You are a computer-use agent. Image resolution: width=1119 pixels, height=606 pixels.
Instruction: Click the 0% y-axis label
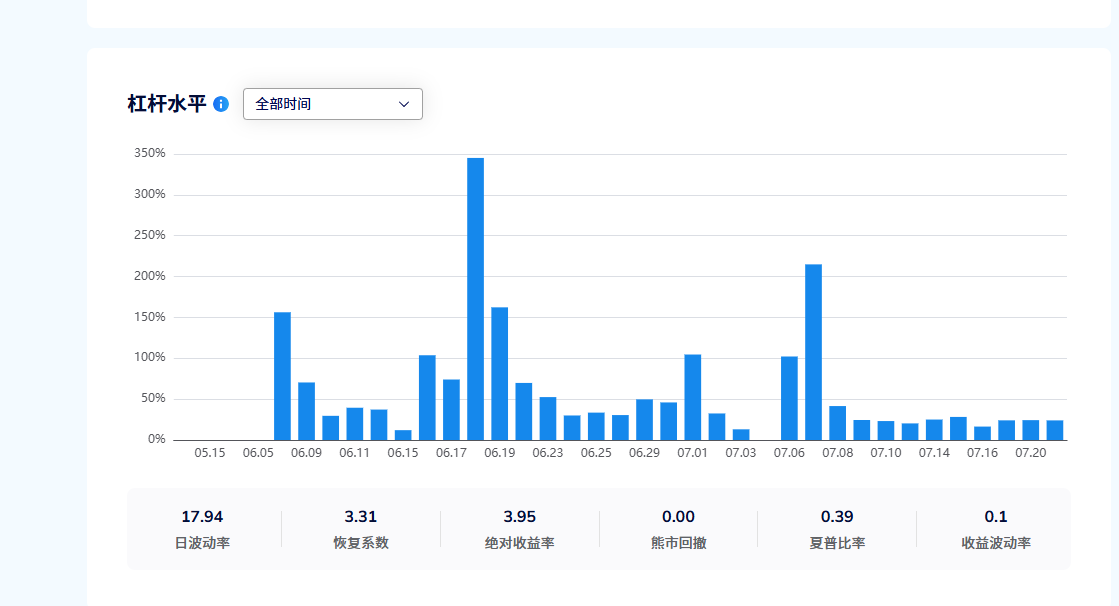click(157, 440)
